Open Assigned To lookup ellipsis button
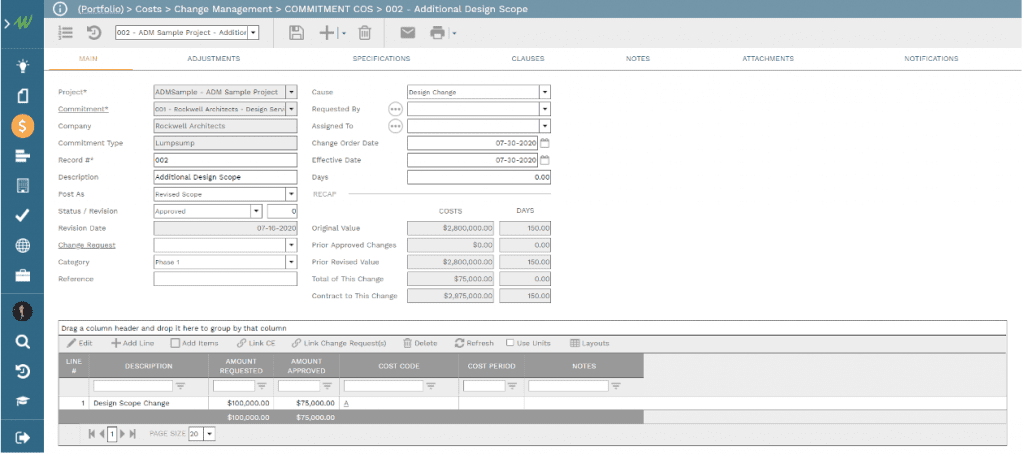The height and width of the screenshot is (455, 1024). (x=395, y=126)
